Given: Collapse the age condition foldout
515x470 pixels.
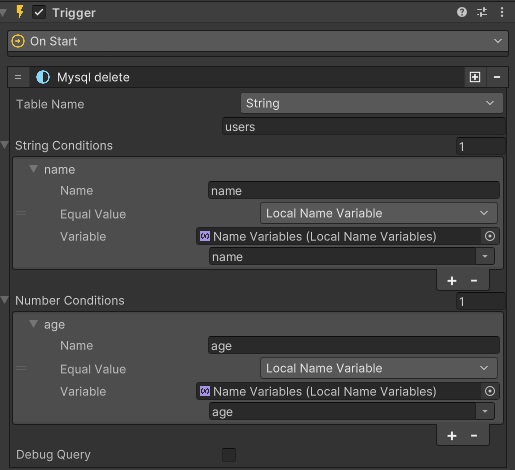Looking at the screenshot, I should coord(33,324).
